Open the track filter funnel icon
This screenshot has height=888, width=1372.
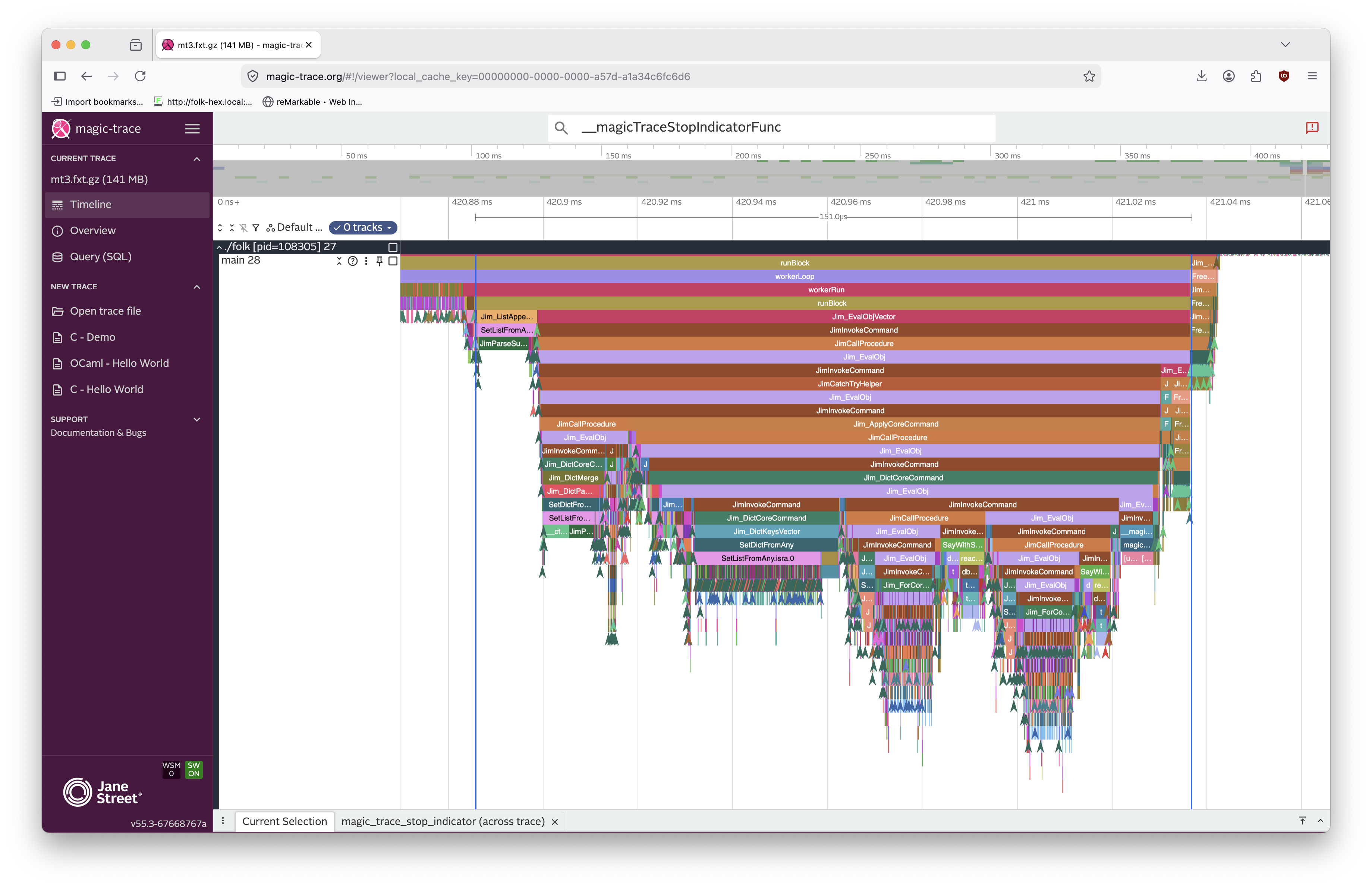[256, 228]
